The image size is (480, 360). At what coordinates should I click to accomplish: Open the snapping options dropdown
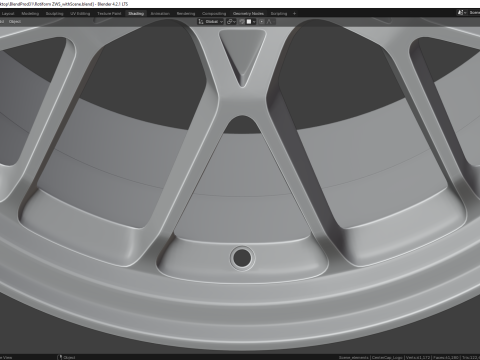(251, 22)
